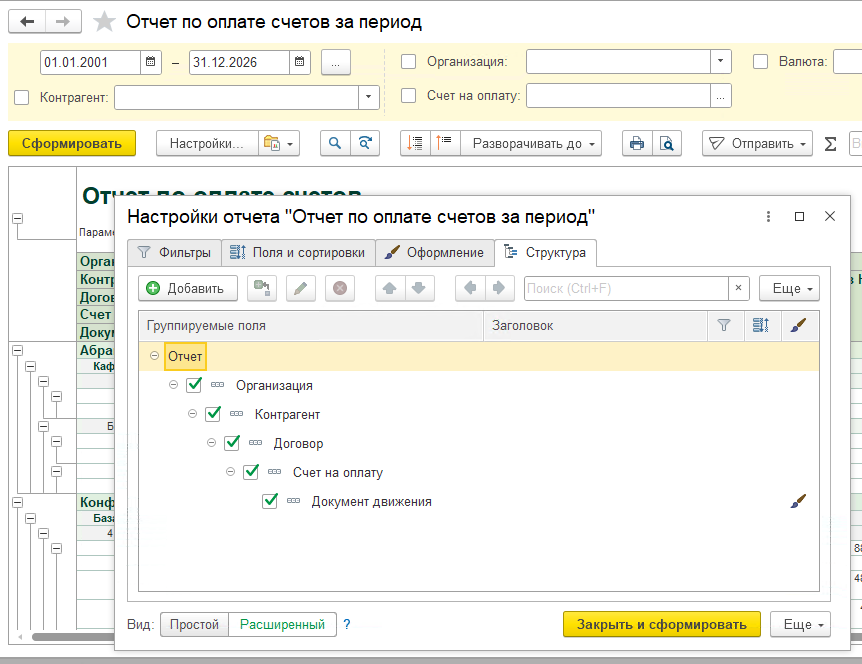
Task: Open the Разворачивать до dropdown
Action: (531, 143)
